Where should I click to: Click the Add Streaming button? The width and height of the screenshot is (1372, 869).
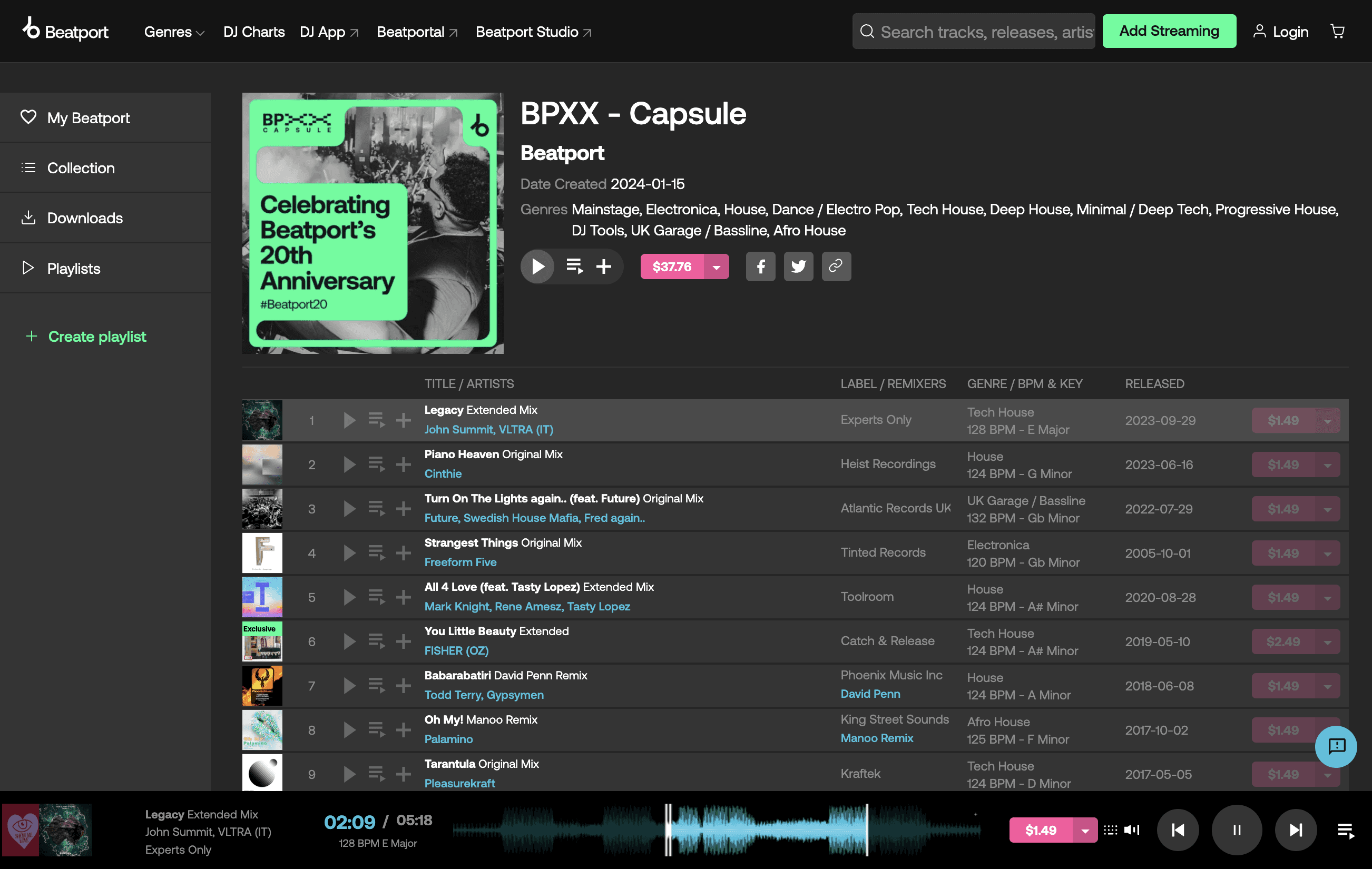pos(1169,31)
